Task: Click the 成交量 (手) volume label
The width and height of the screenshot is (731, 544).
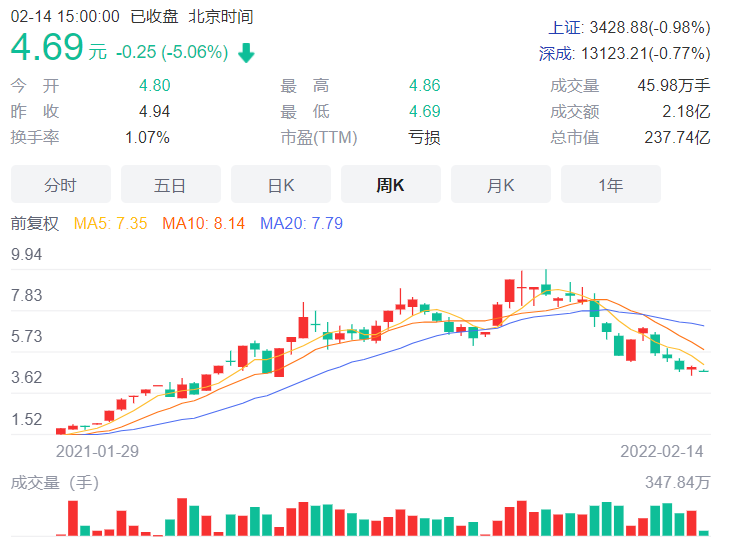Action: [55, 483]
